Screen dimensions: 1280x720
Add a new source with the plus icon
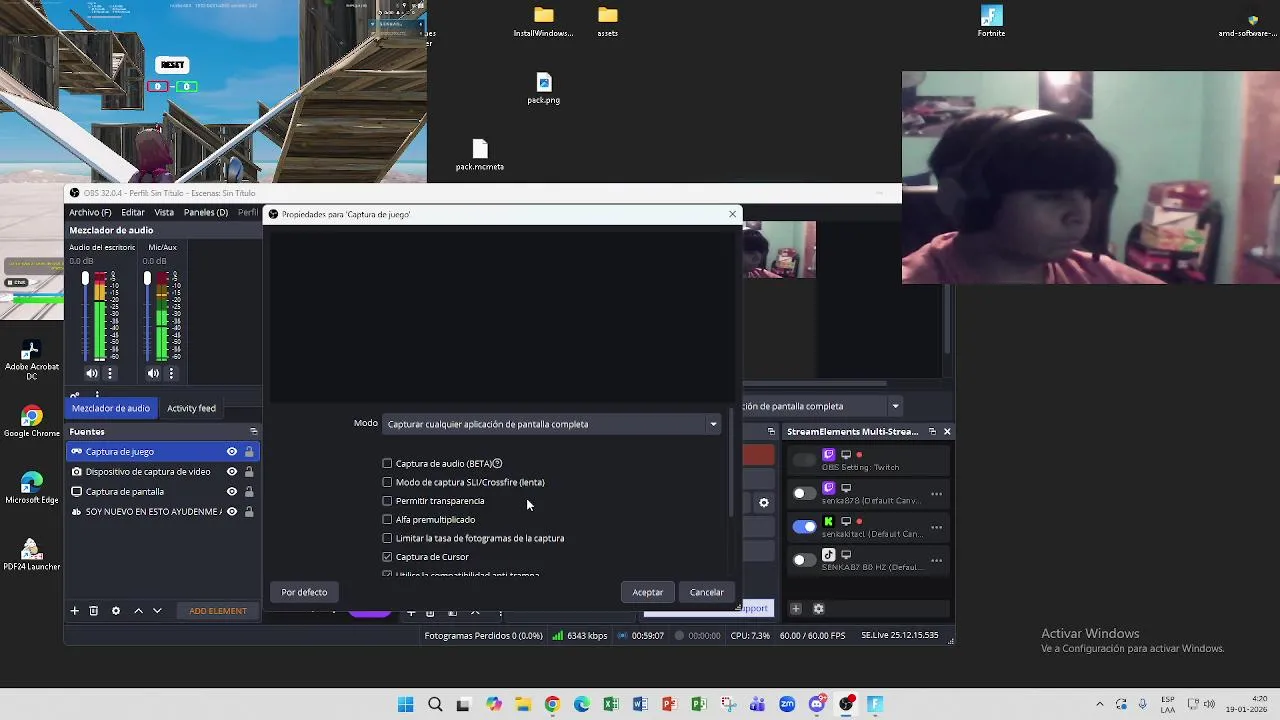(x=74, y=611)
